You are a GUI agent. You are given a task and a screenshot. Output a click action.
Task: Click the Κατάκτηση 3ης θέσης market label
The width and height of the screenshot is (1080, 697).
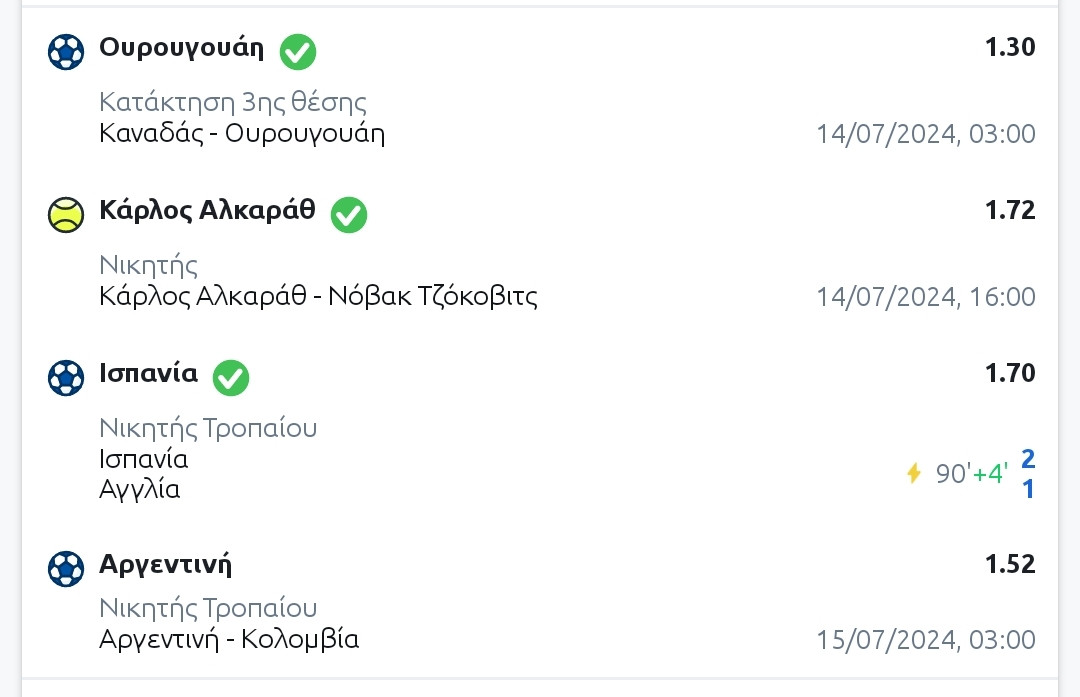click(x=233, y=102)
